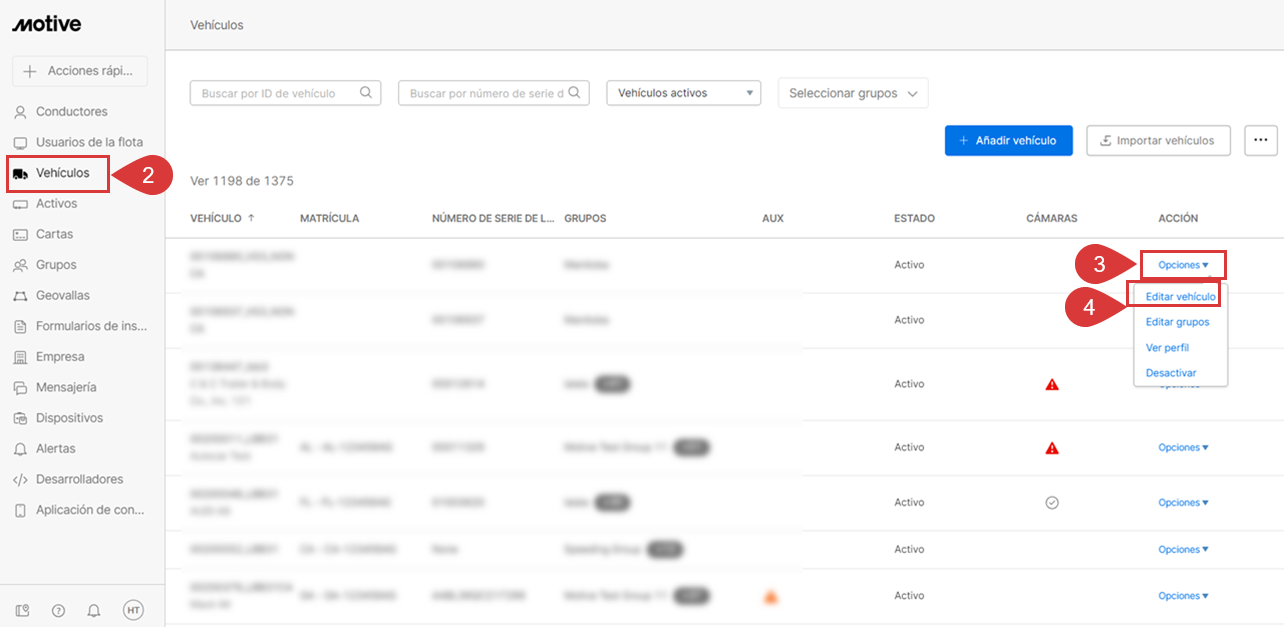This screenshot has width=1284, height=627.
Task: Click the MATRÍCULA column header
Action: coord(329,218)
